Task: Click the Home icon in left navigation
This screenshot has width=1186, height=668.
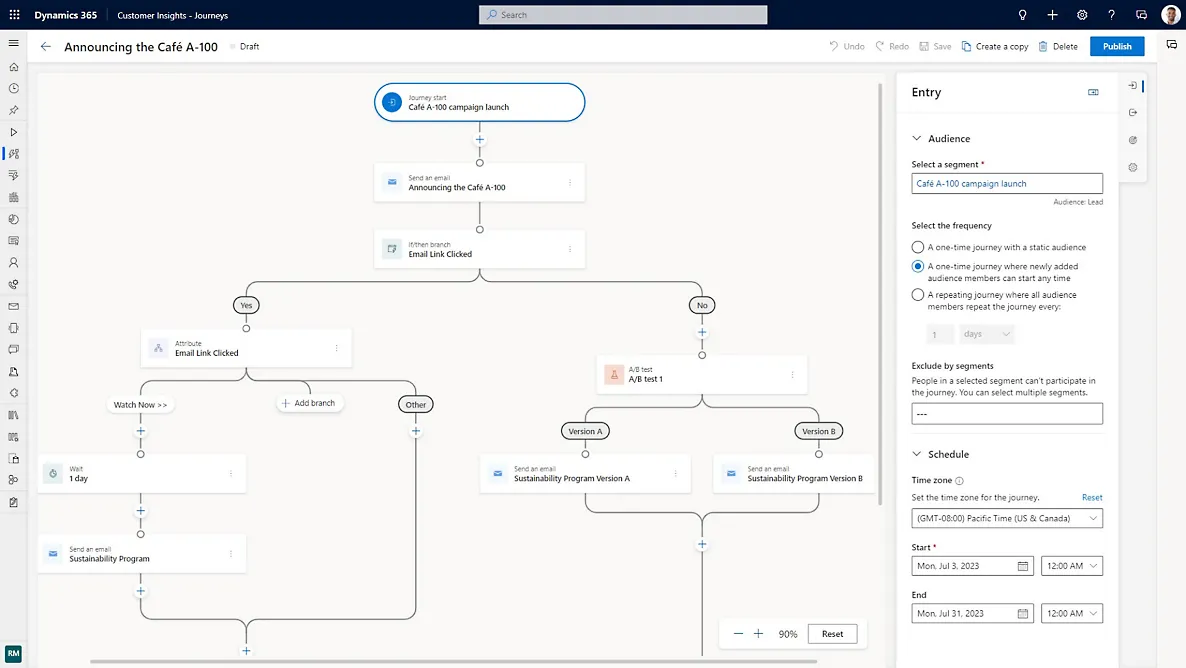Action: click(13, 67)
